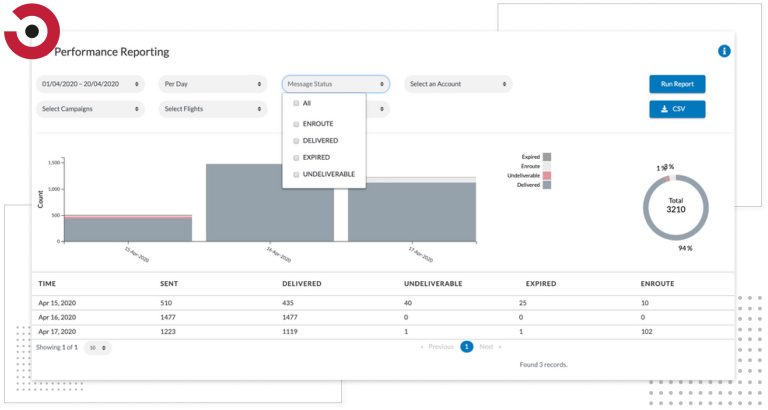
Task: Click the sent value 510
Action: pyautogui.click(x=166, y=303)
